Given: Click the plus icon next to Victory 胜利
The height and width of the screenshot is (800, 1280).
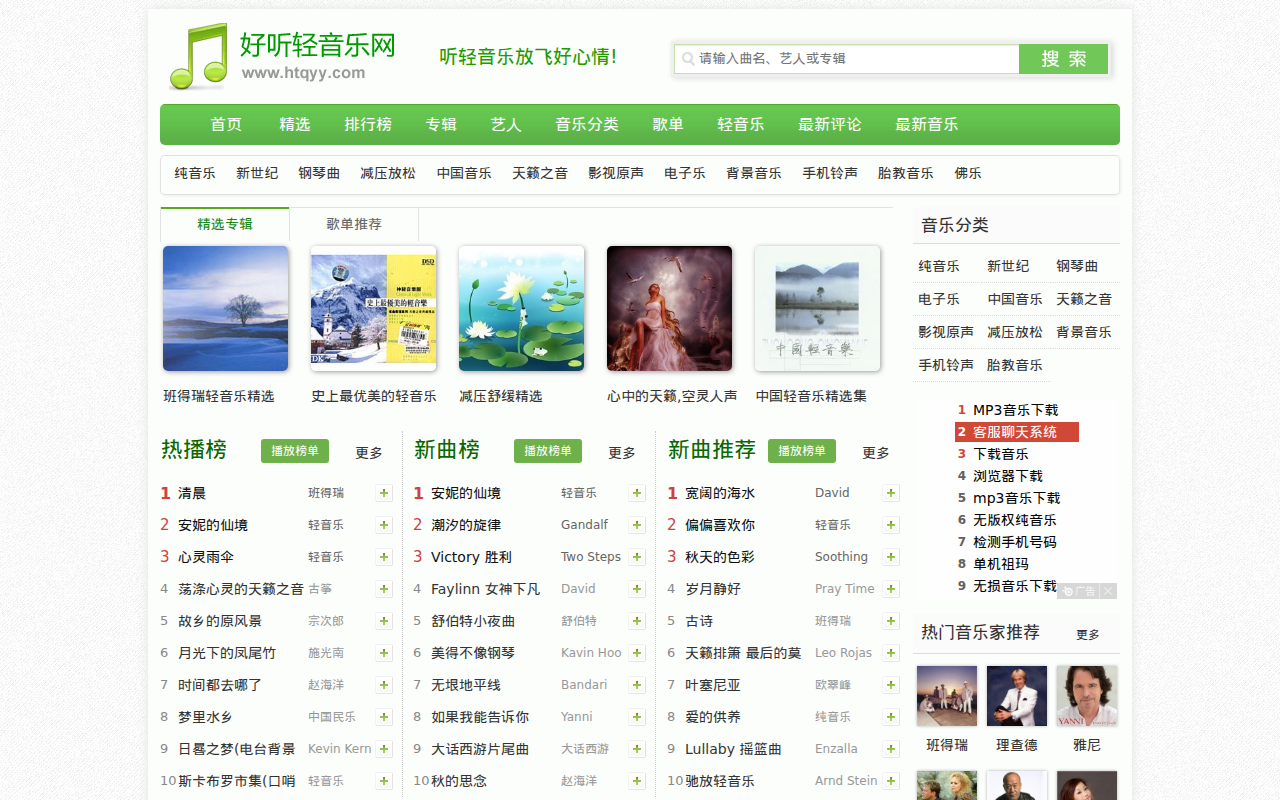Looking at the screenshot, I should pos(637,556).
